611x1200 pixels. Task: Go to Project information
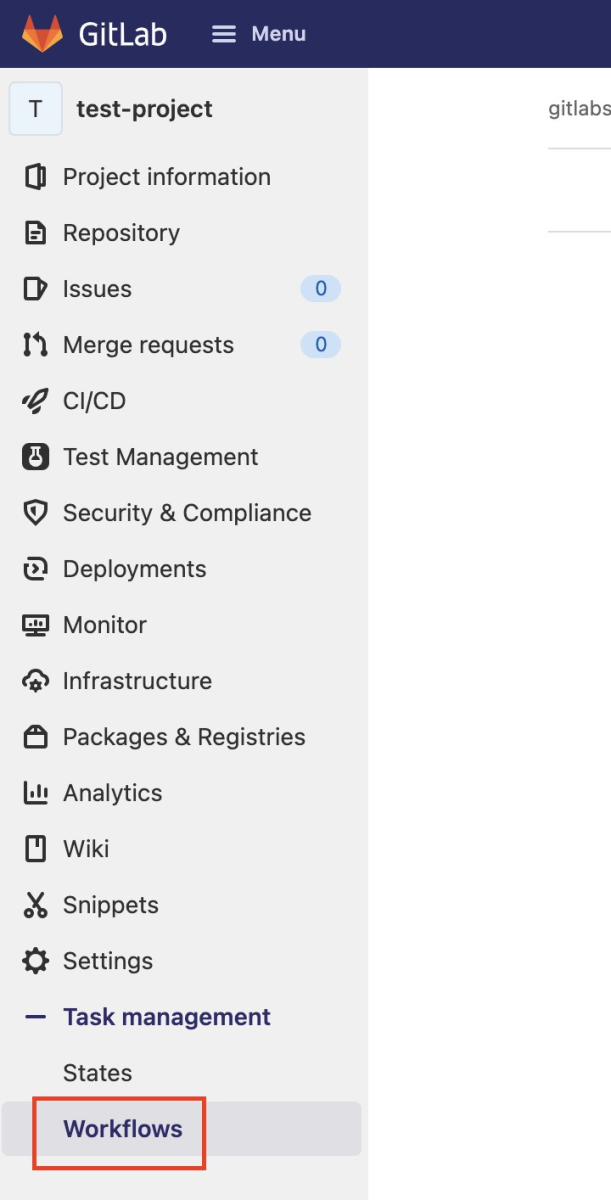click(x=166, y=177)
